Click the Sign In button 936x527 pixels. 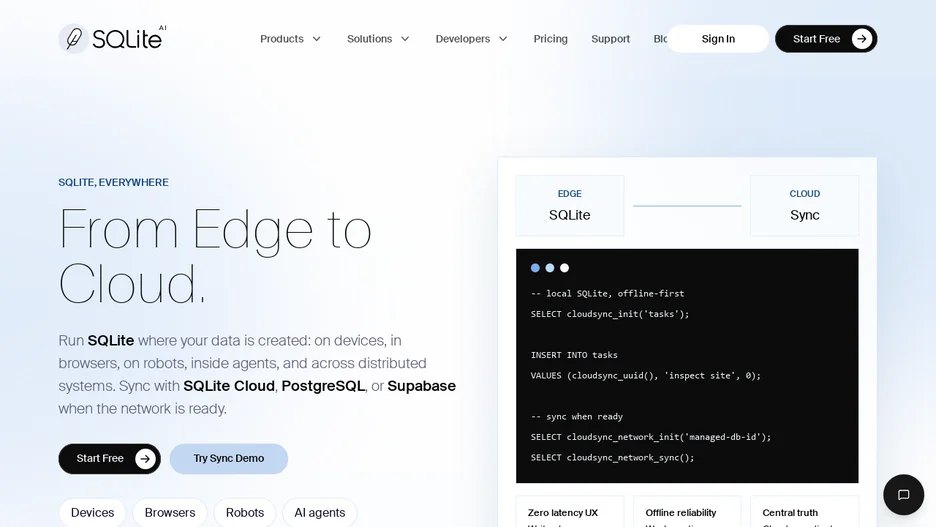(718, 39)
